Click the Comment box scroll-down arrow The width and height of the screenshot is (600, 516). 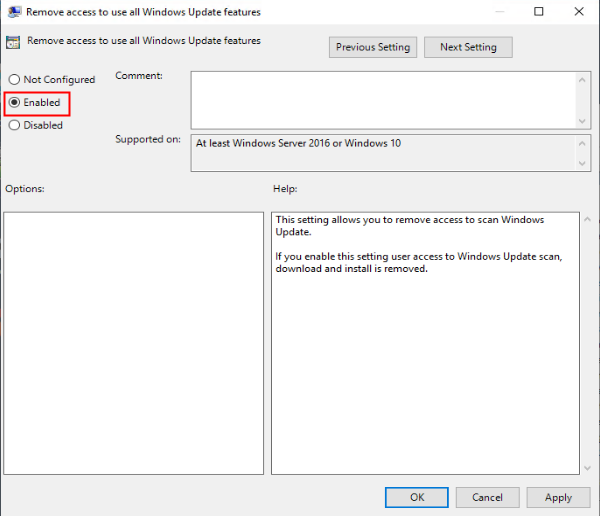coord(582,121)
